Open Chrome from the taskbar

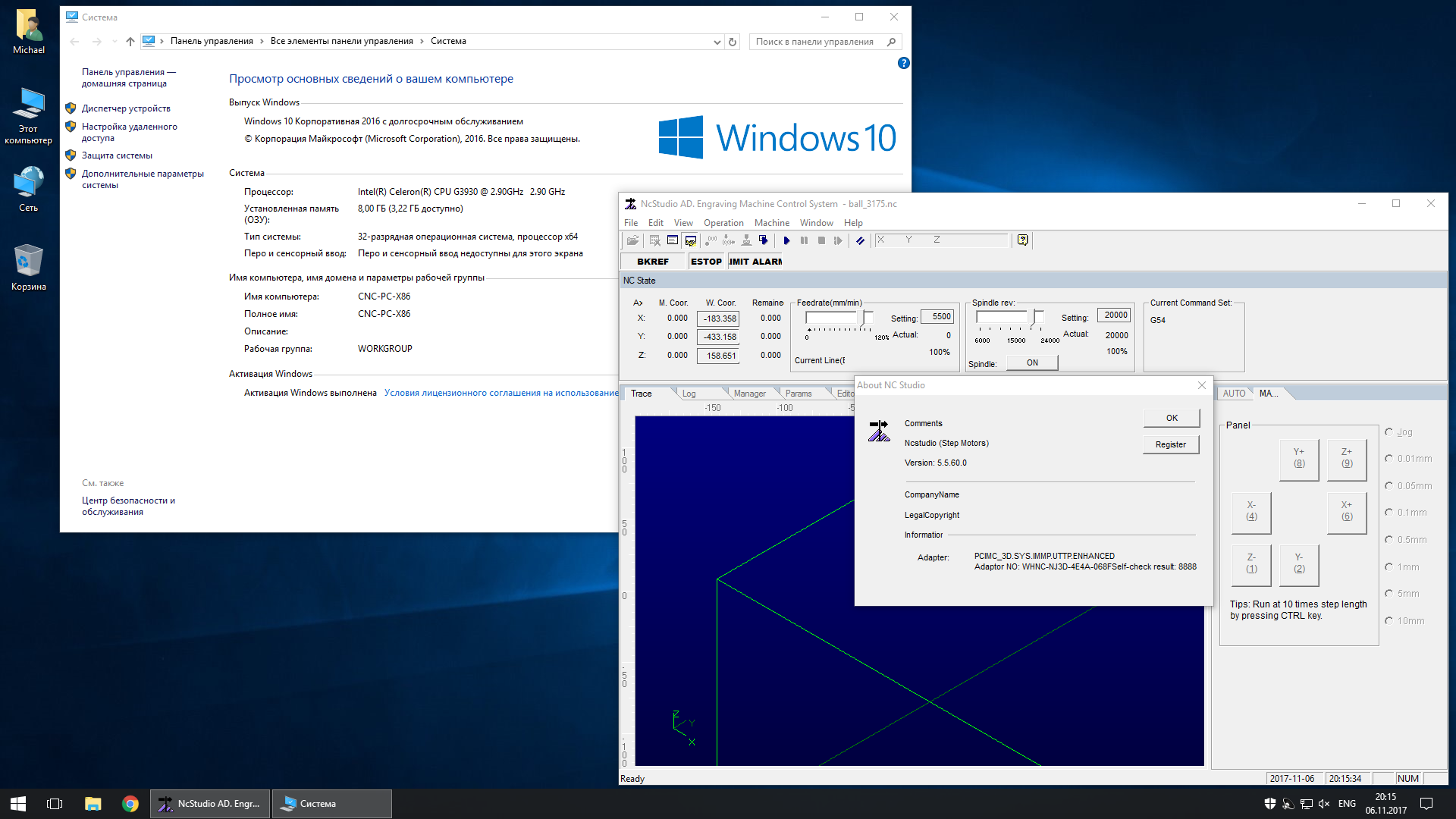pos(130,804)
